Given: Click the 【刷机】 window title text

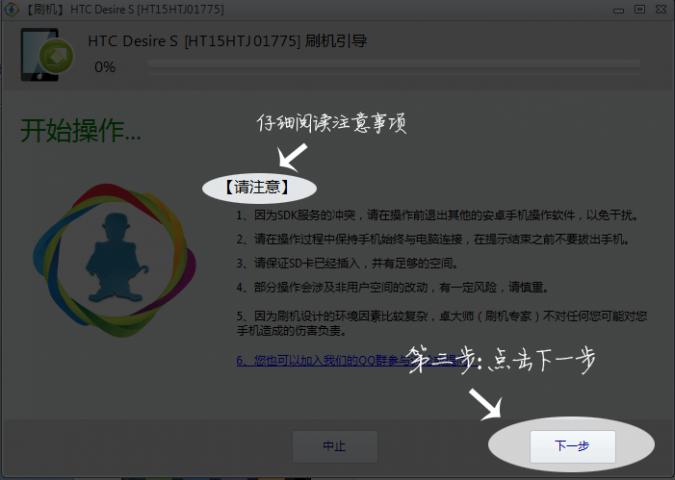Looking at the screenshot, I should [125, 9].
